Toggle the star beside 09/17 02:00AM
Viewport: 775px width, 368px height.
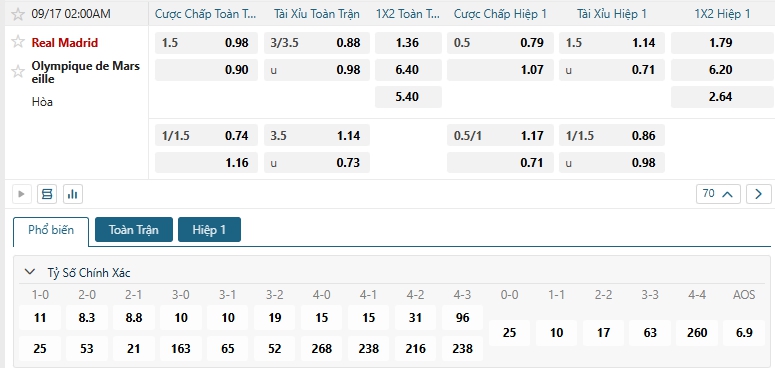coord(18,14)
